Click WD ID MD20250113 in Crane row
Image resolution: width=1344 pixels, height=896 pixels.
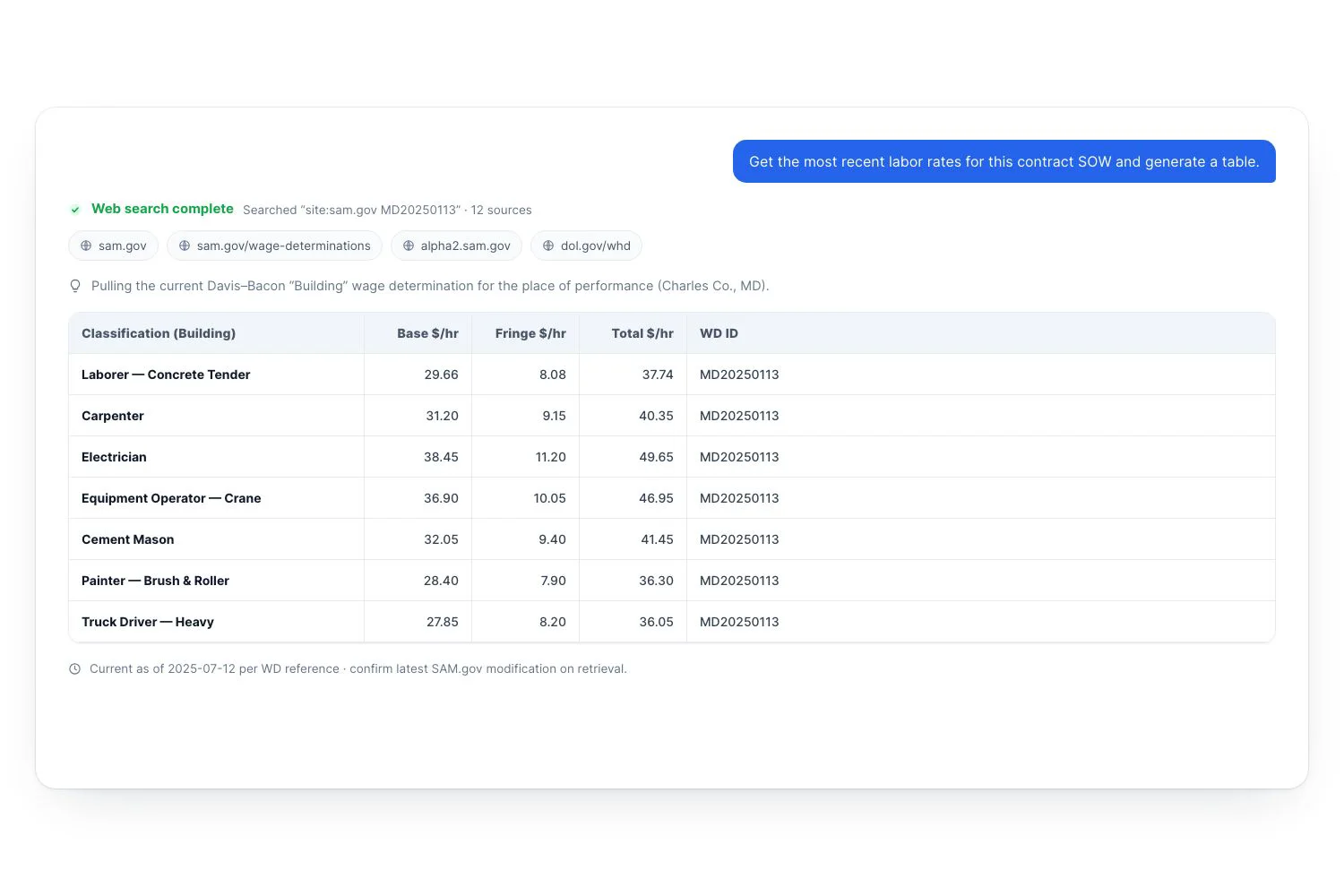click(x=739, y=498)
